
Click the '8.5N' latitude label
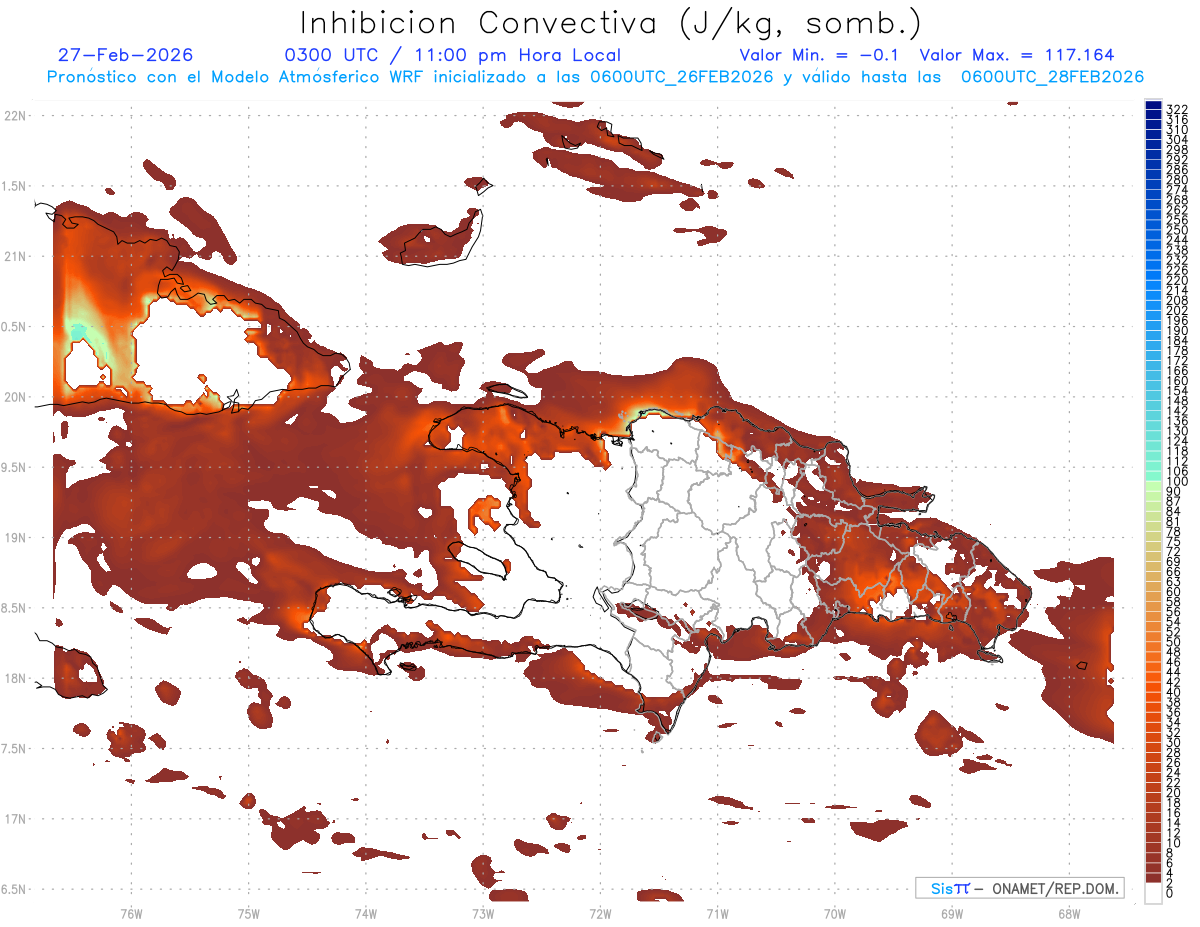[x=15, y=608]
